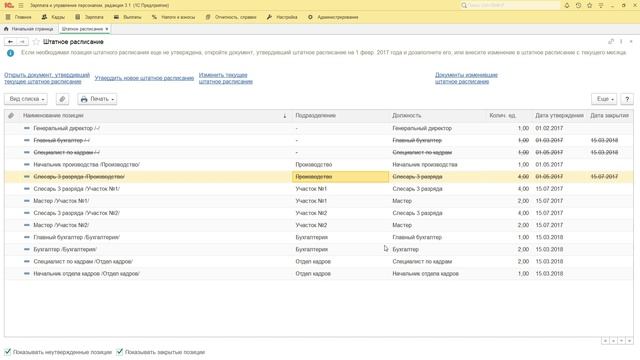640x360 pixels.
Task: Open link Документы изменившие штатное расписание
Action: pos(466,78)
